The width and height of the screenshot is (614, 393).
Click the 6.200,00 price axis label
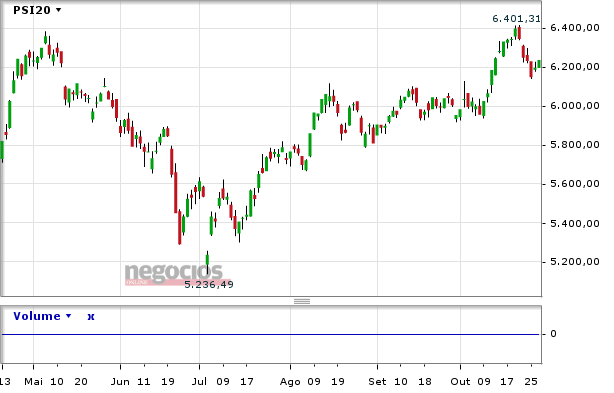click(x=574, y=67)
